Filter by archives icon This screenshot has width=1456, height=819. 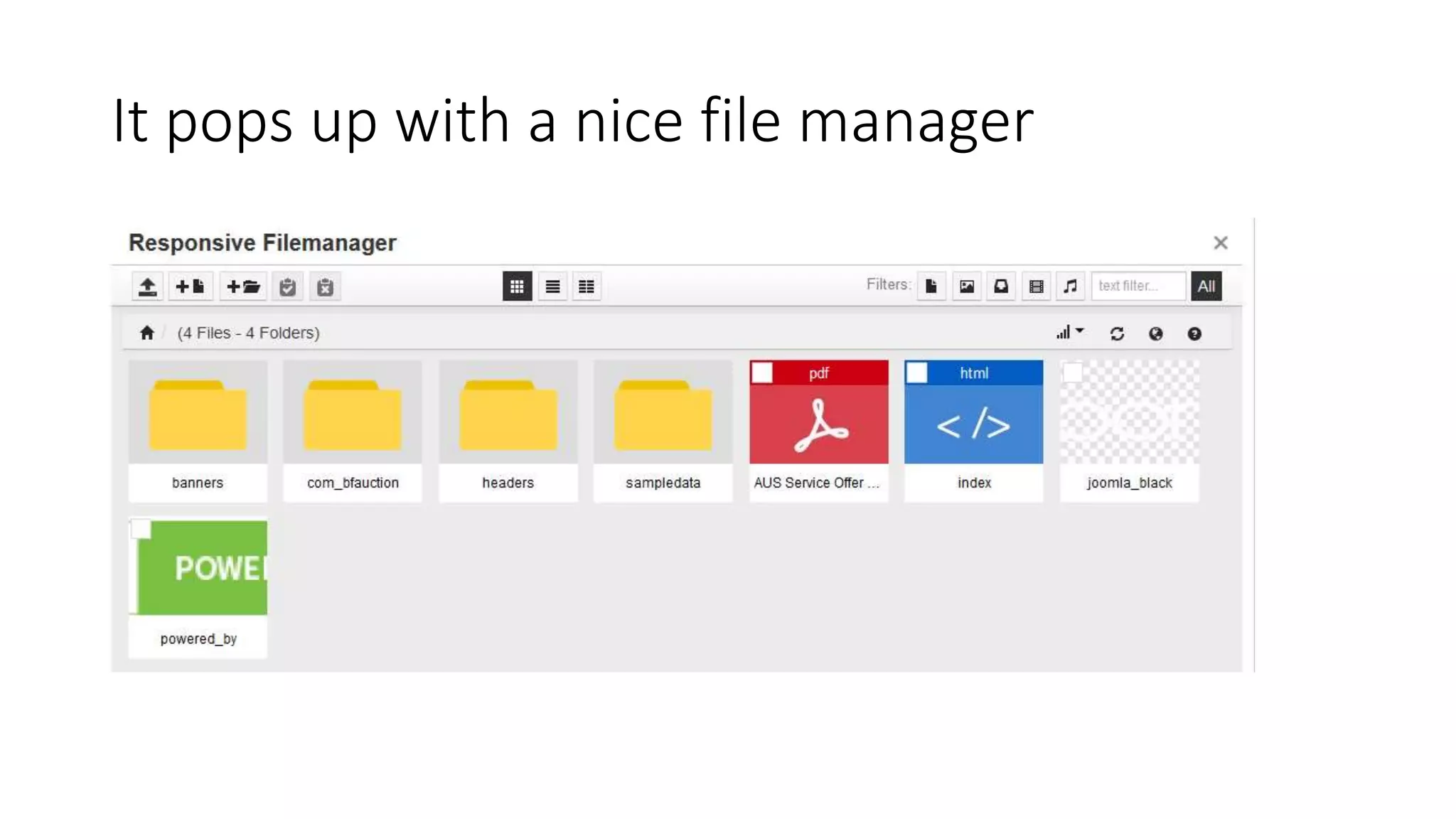click(1001, 287)
